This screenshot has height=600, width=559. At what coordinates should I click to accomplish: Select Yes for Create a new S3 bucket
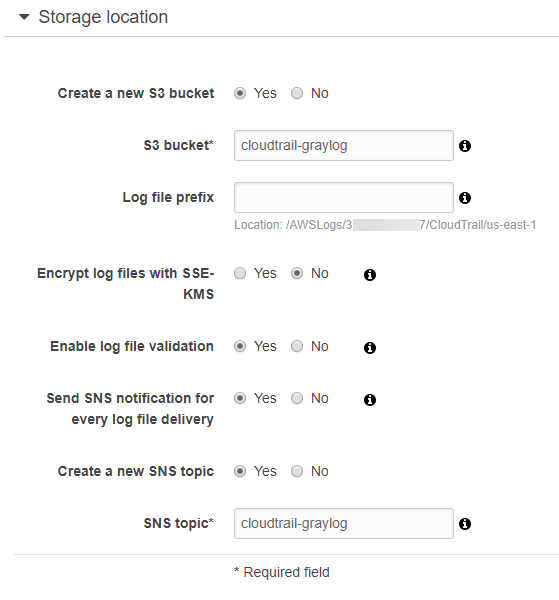[240, 93]
